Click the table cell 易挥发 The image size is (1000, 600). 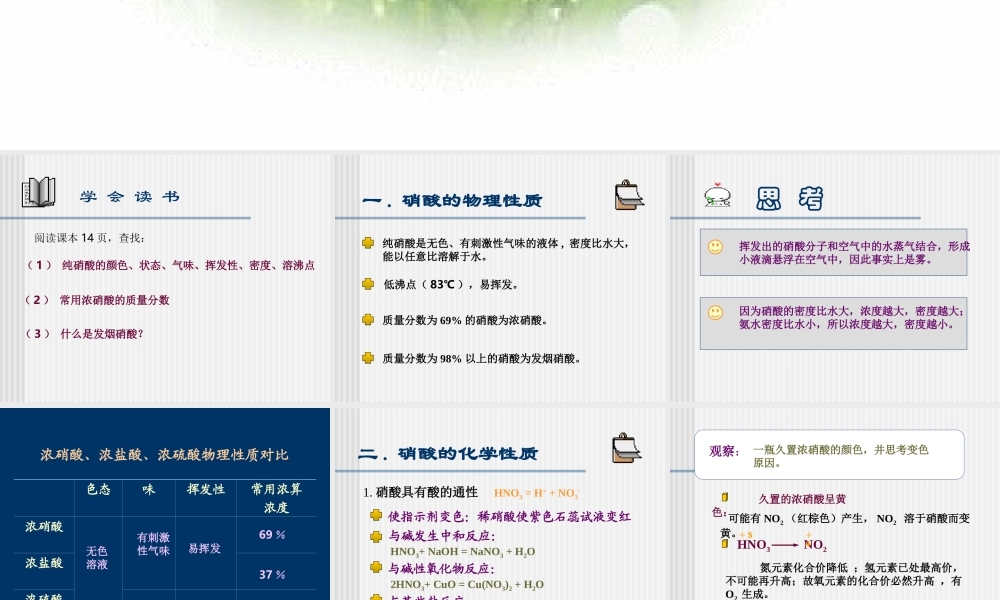[x=204, y=548]
